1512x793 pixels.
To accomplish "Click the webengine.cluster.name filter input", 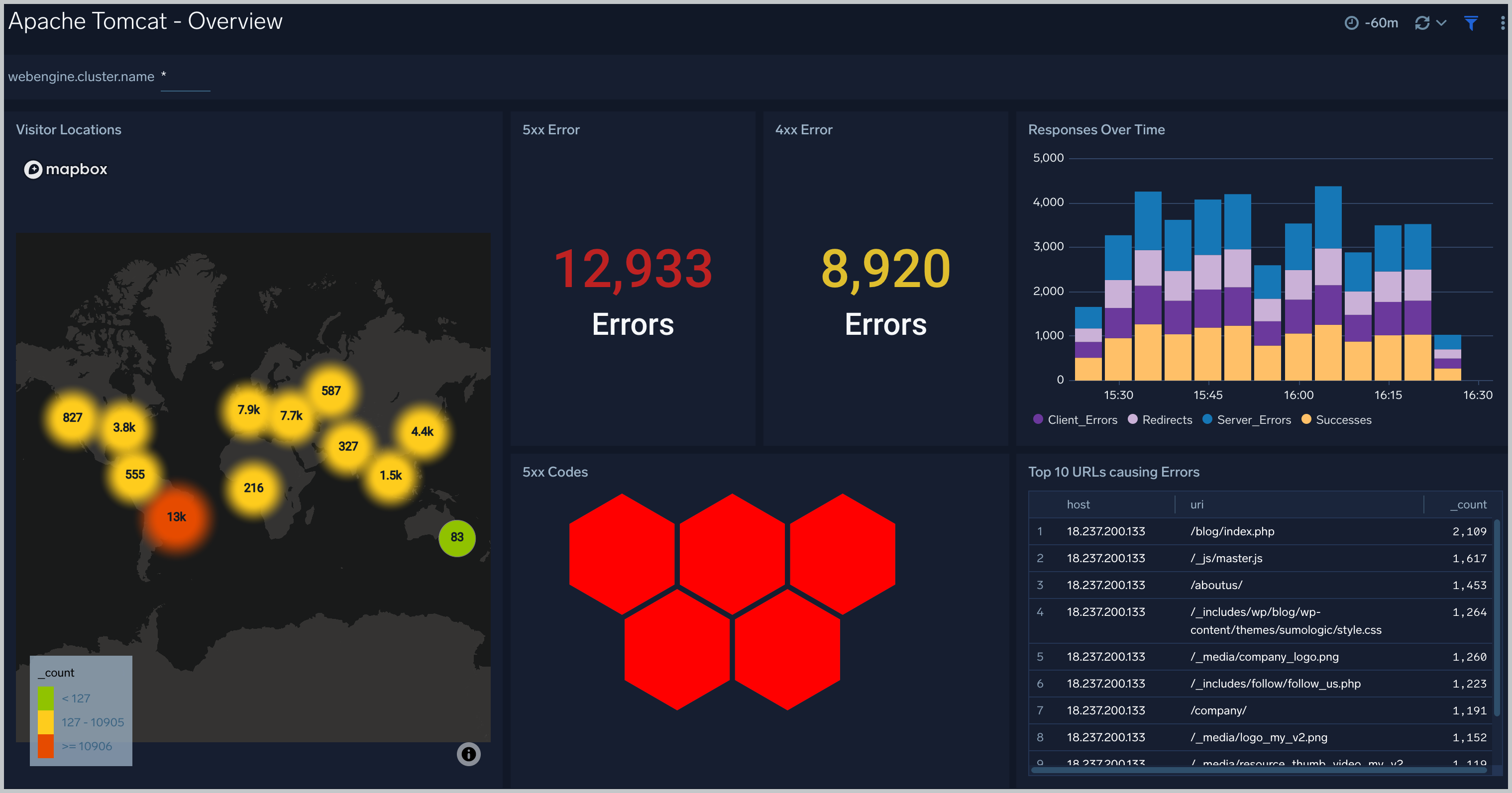I will [185, 77].
